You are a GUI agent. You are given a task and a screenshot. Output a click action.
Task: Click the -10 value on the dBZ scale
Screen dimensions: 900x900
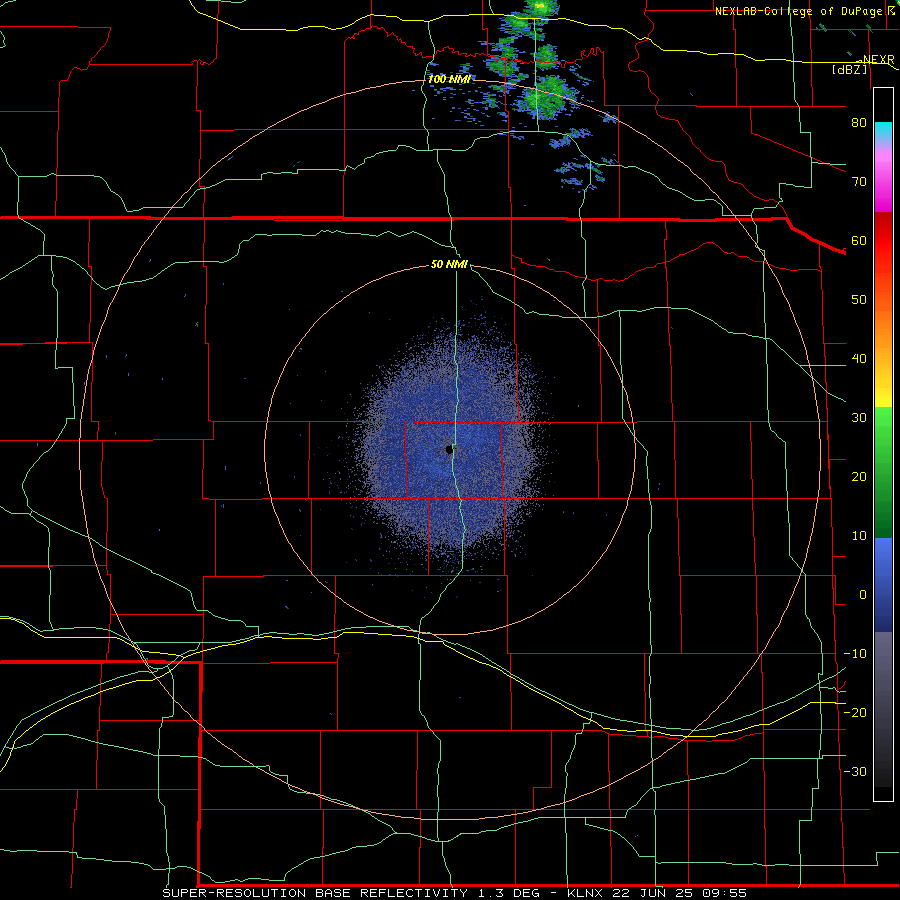[855, 654]
